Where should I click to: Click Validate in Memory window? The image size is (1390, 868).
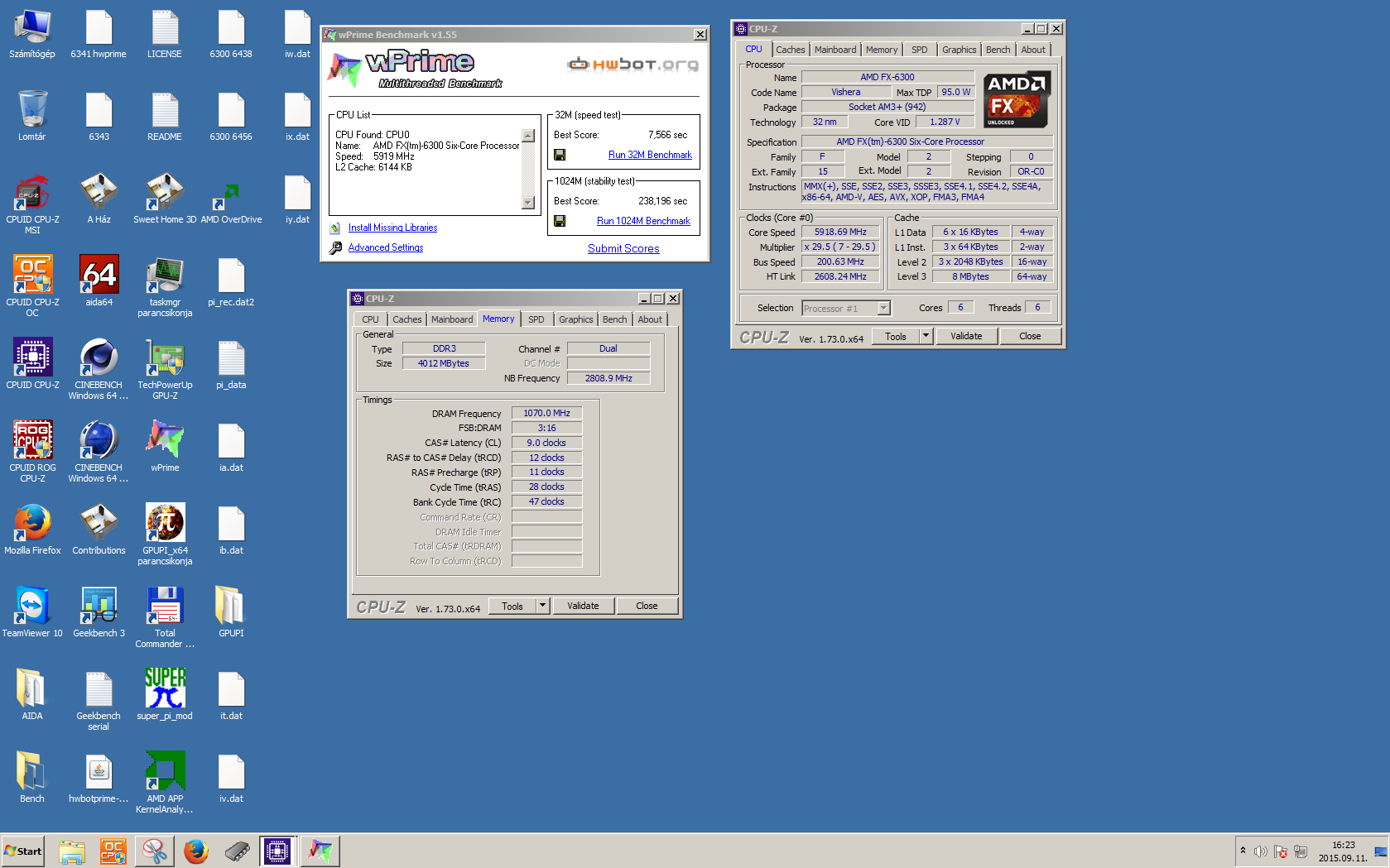[583, 606]
